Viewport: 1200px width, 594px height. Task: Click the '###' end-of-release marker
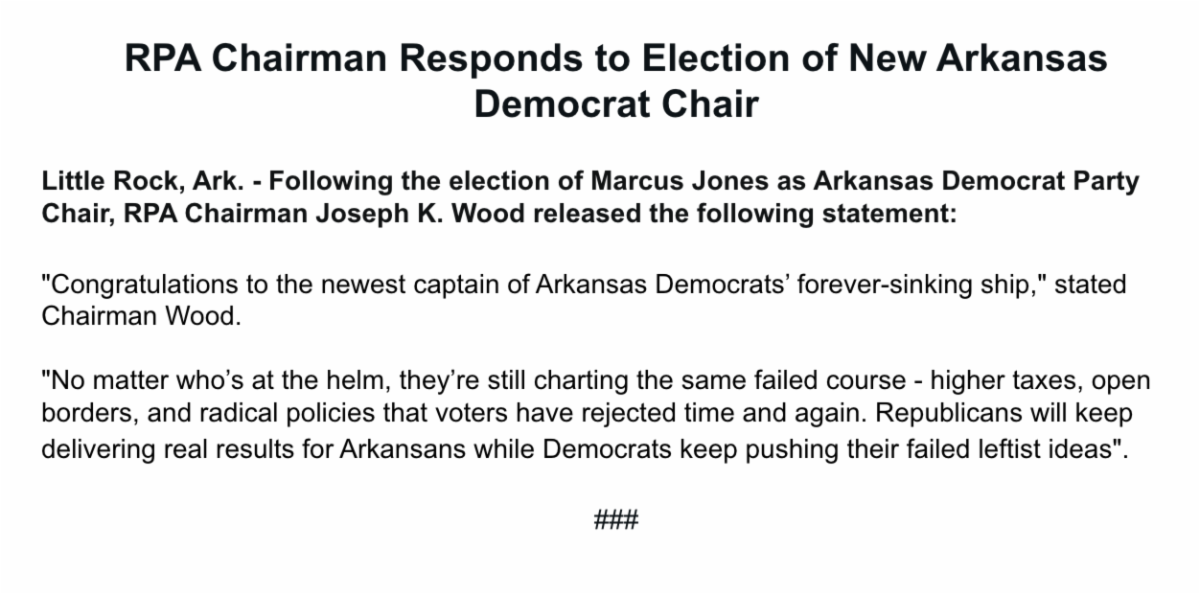(x=616, y=520)
